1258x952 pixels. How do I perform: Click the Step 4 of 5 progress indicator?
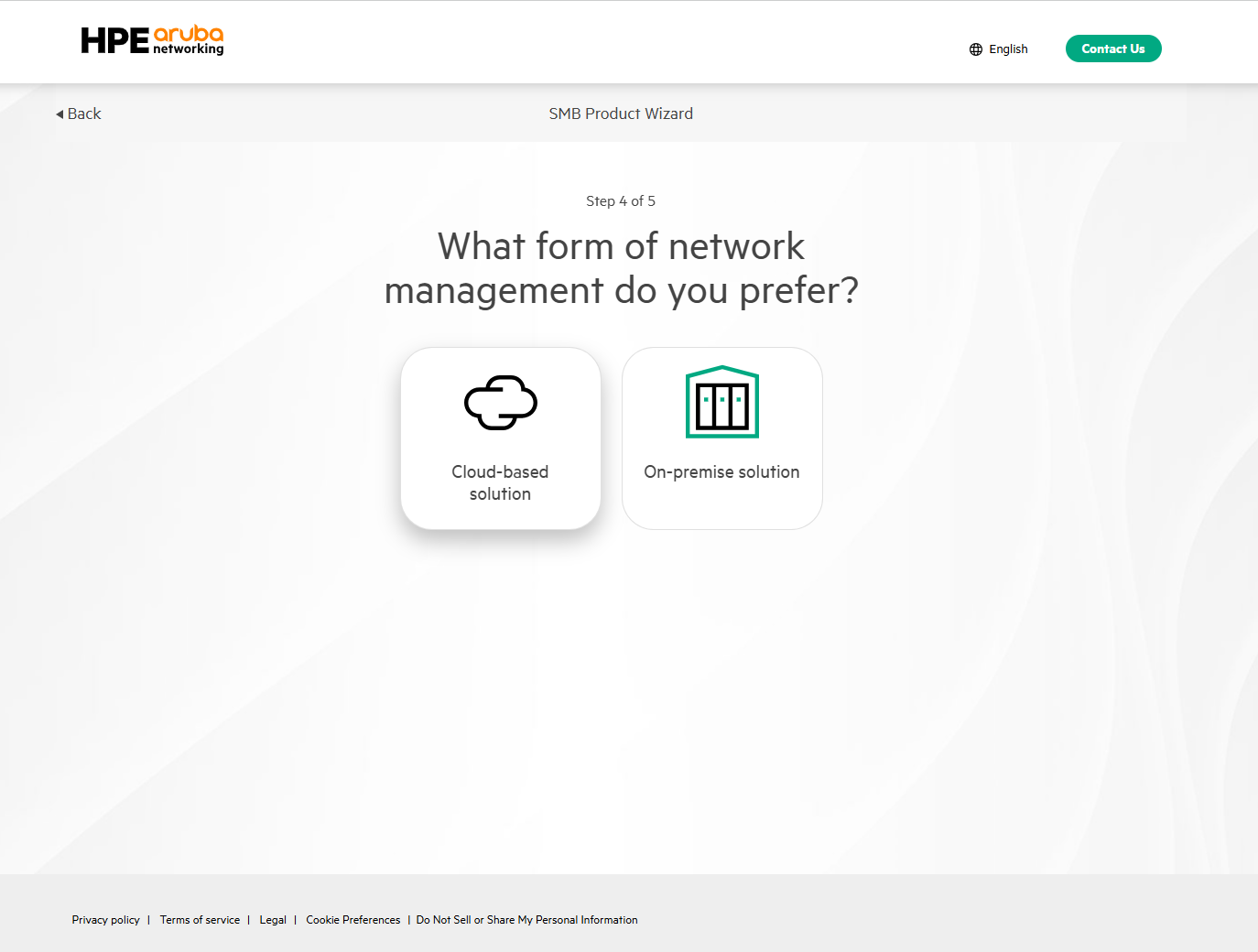pyautogui.click(x=621, y=200)
